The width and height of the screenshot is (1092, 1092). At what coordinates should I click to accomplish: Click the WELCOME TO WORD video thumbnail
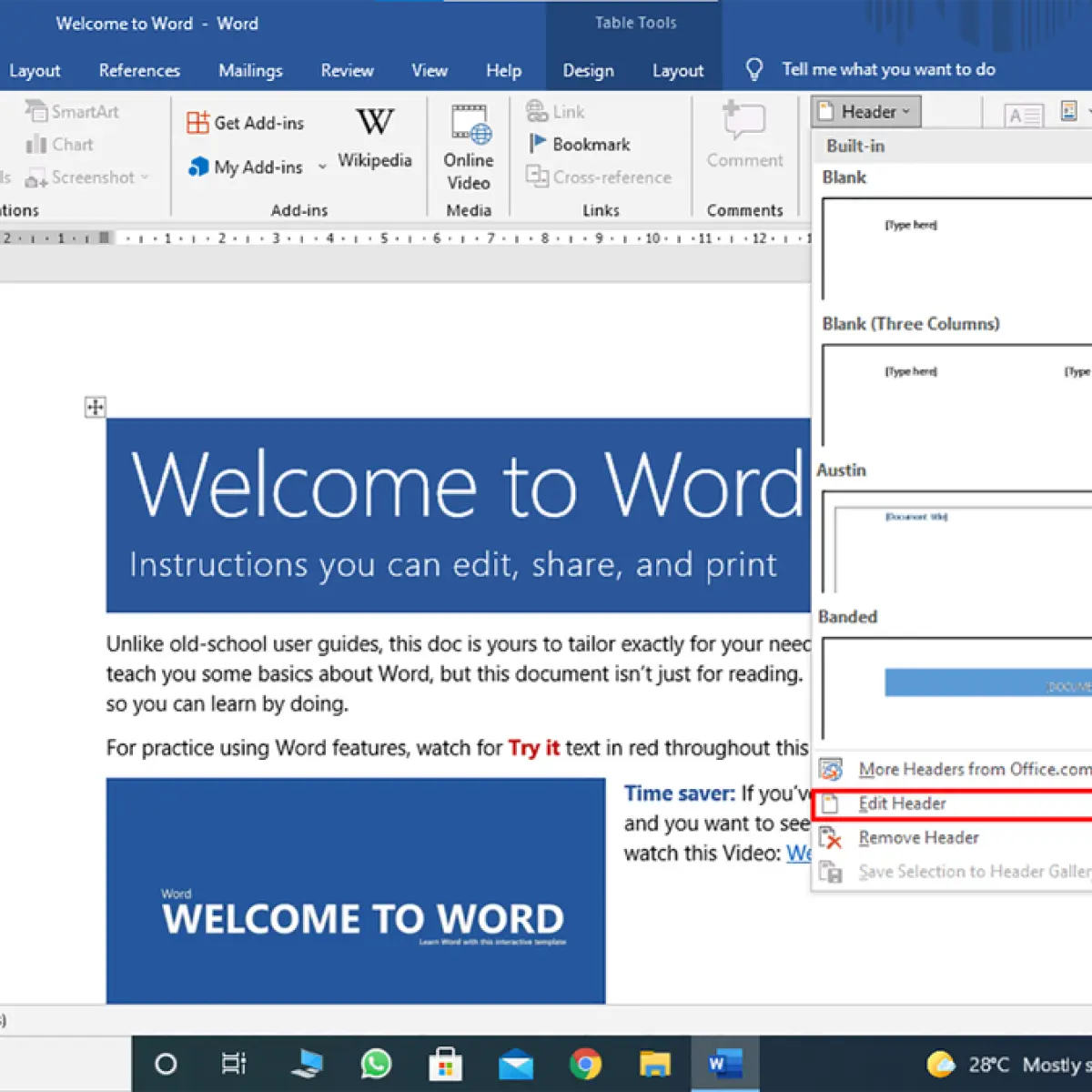tap(356, 891)
